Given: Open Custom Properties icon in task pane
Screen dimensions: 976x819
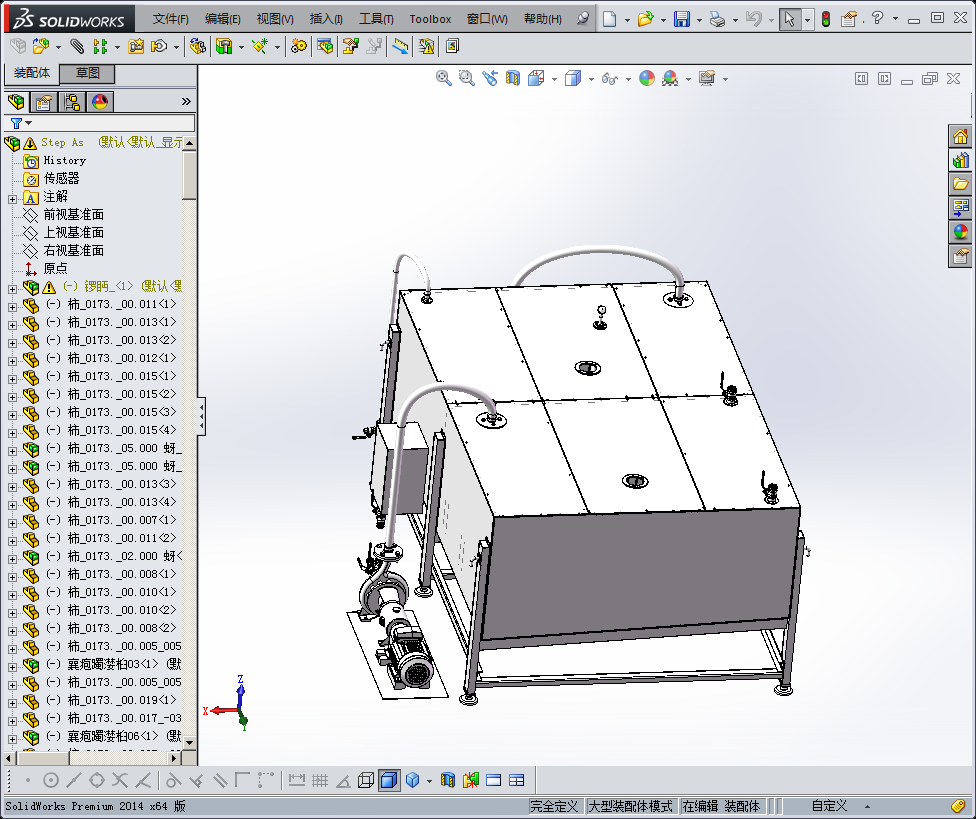Looking at the screenshot, I should point(960,256).
